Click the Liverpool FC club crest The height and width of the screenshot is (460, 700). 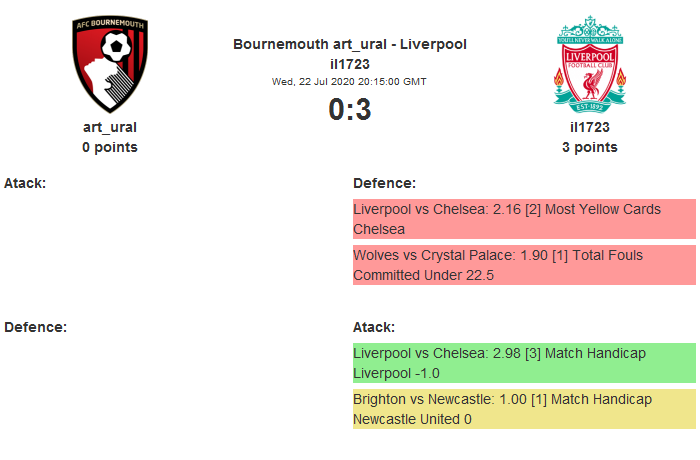590,64
